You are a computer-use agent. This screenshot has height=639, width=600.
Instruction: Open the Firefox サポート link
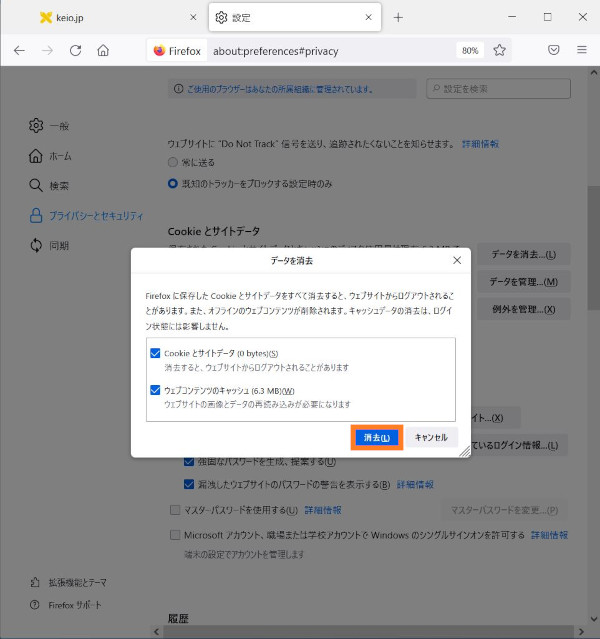(74, 605)
